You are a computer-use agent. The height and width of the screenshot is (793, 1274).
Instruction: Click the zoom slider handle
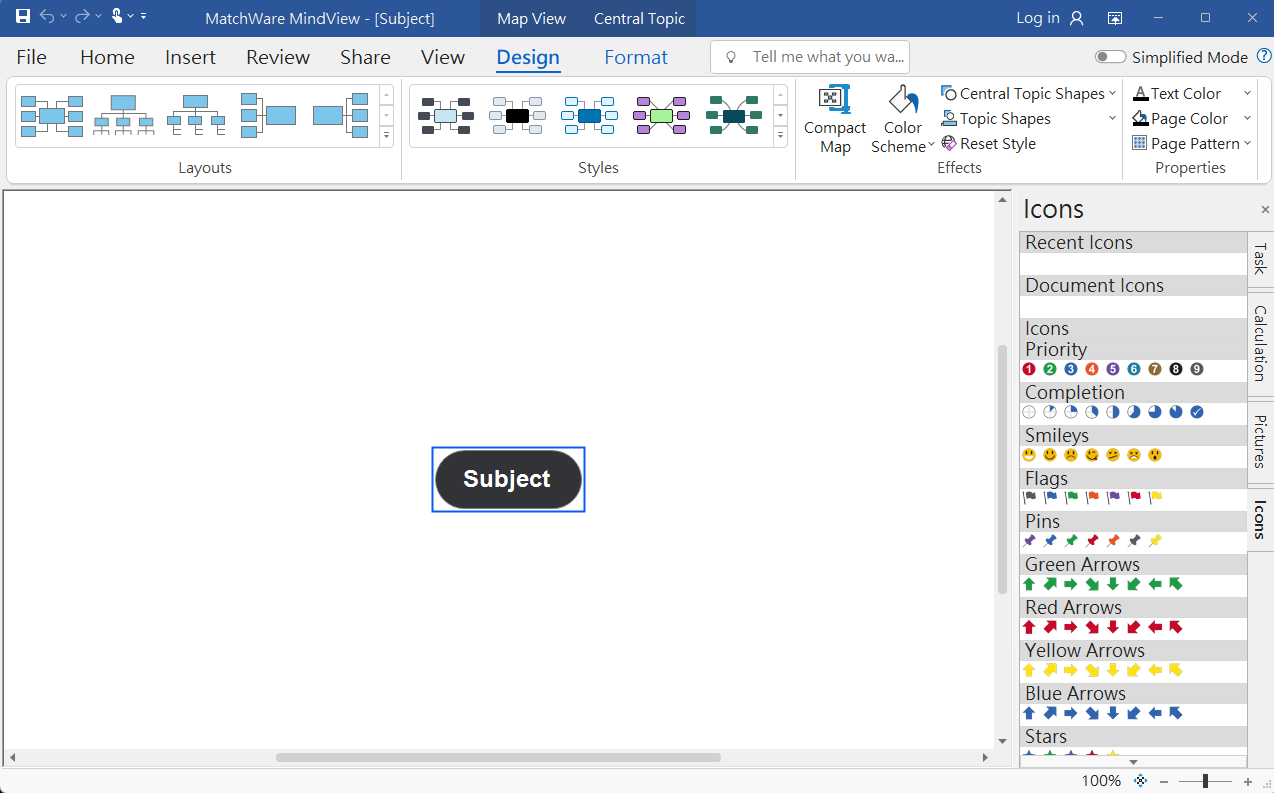pos(1205,781)
